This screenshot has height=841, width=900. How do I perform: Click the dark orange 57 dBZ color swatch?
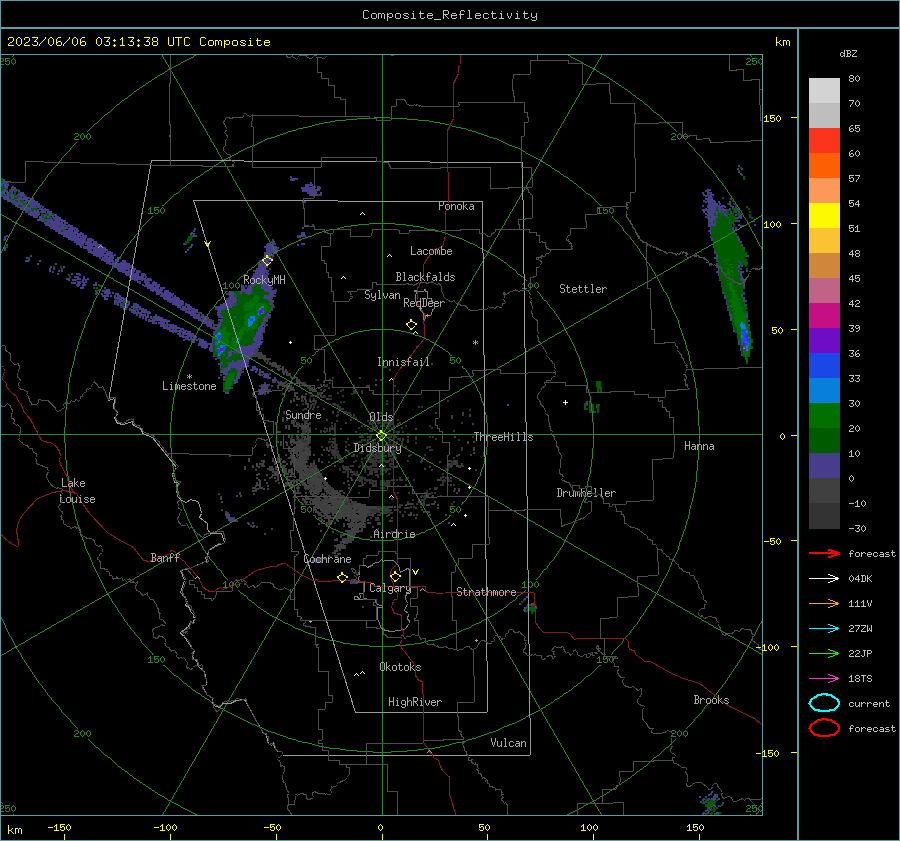click(824, 165)
